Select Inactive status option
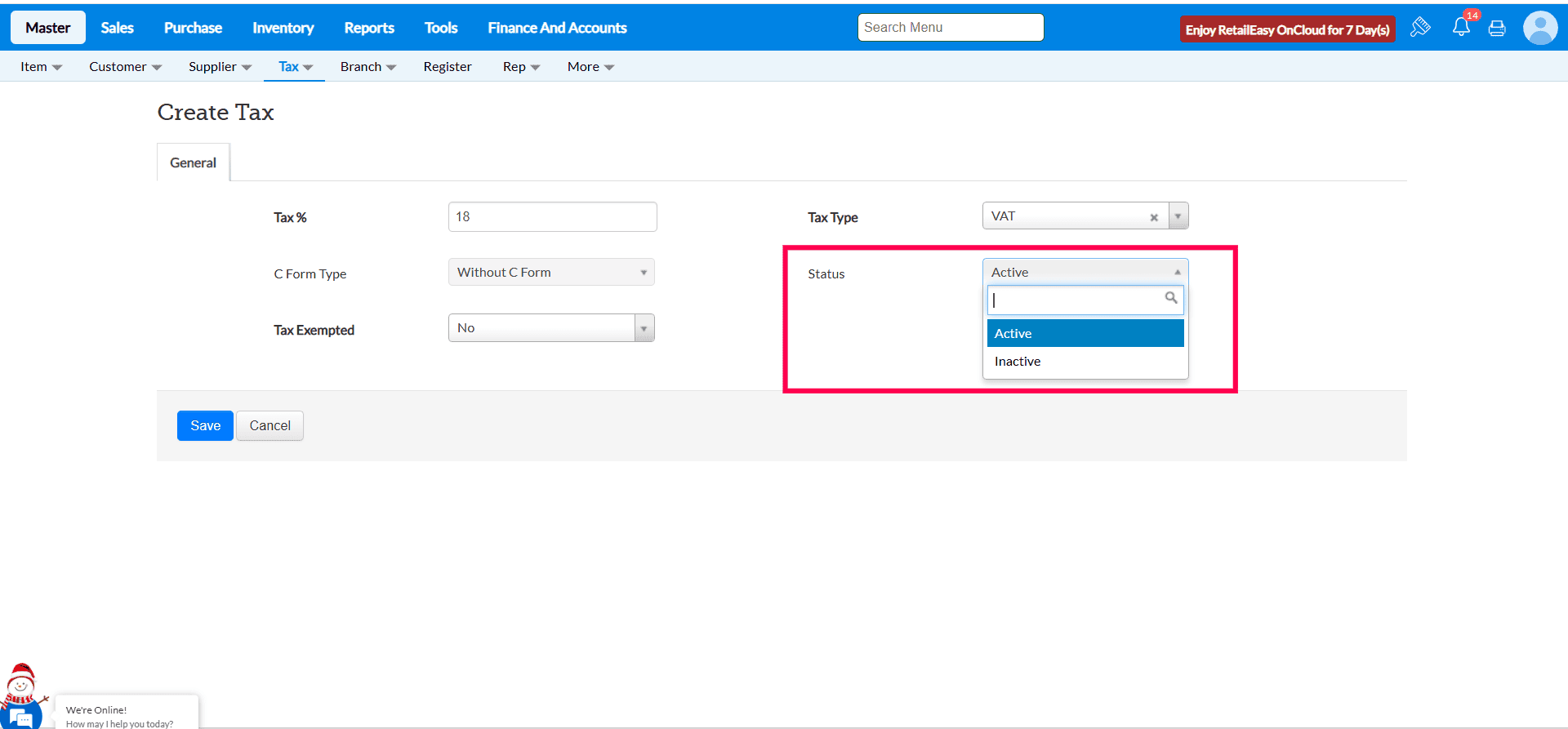The image size is (1568, 729). pyautogui.click(x=1018, y=362)
